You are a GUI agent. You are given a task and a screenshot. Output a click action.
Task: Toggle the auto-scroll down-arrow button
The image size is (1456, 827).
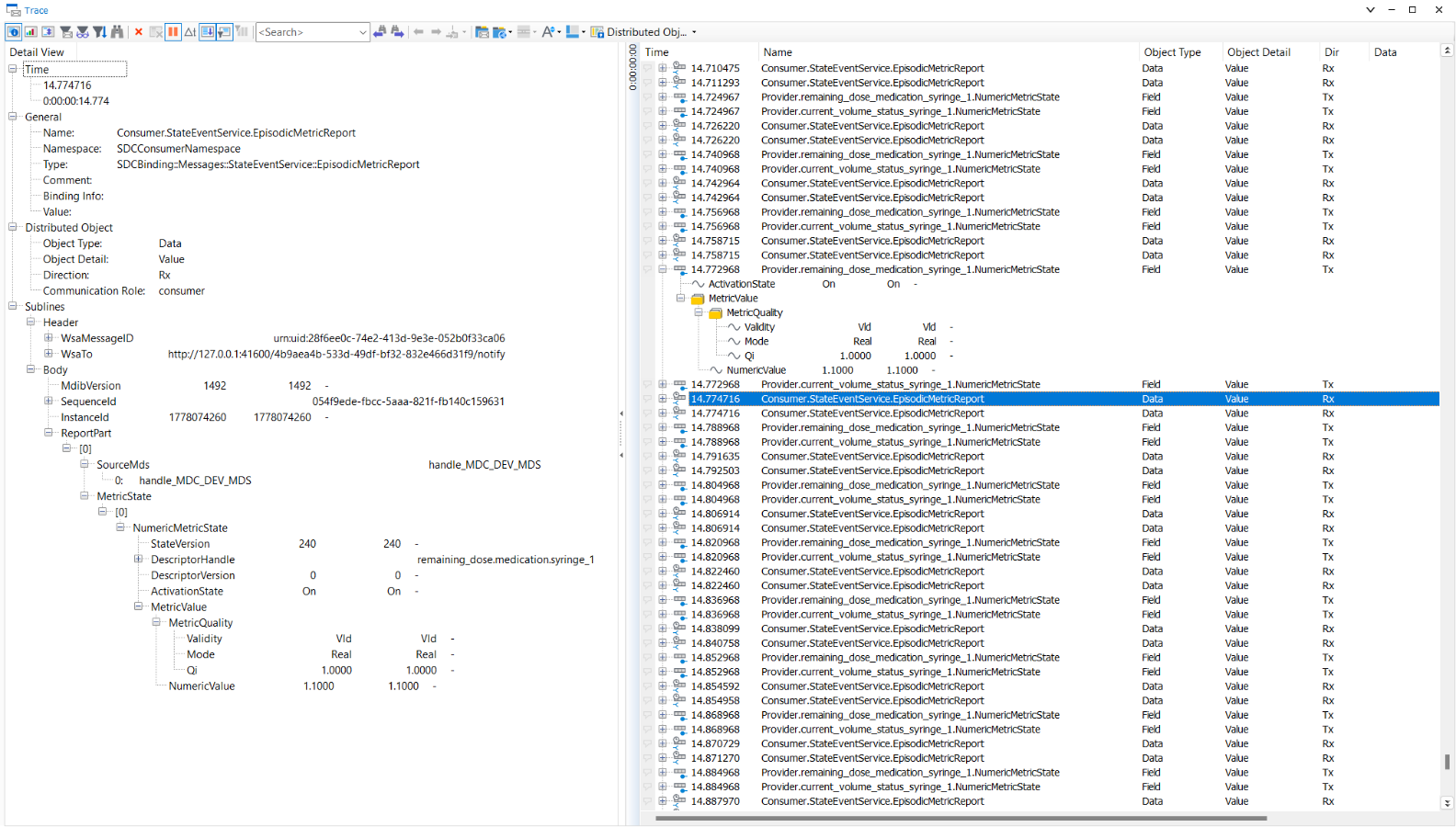[x=208, y=32]
